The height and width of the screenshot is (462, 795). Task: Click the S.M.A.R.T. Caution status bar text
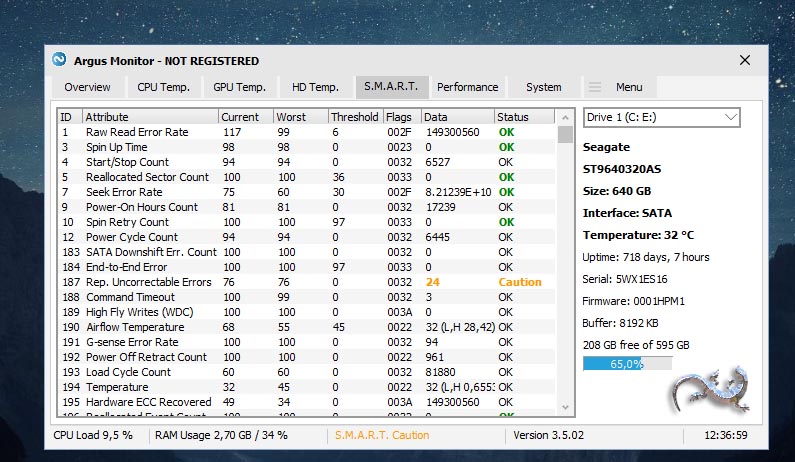click(381, 435)
